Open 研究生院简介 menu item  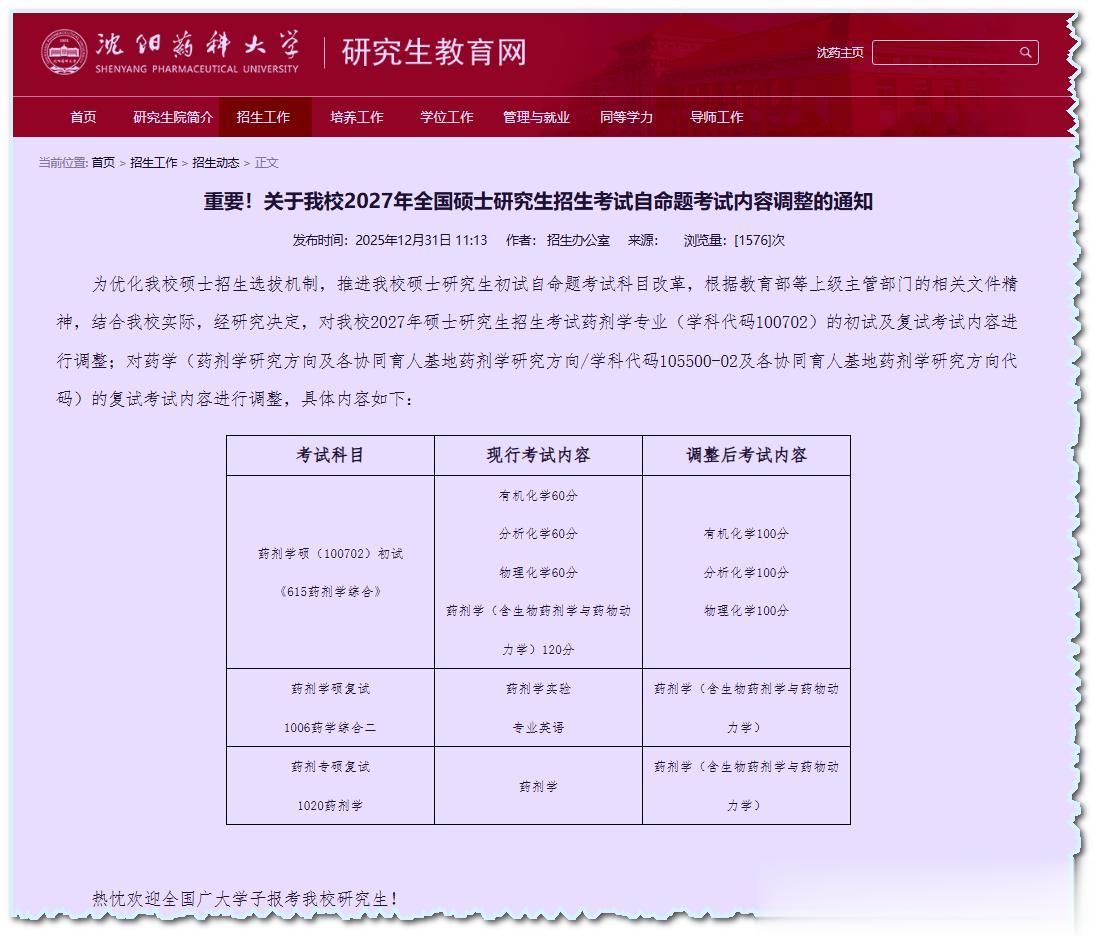pos(173,117)
